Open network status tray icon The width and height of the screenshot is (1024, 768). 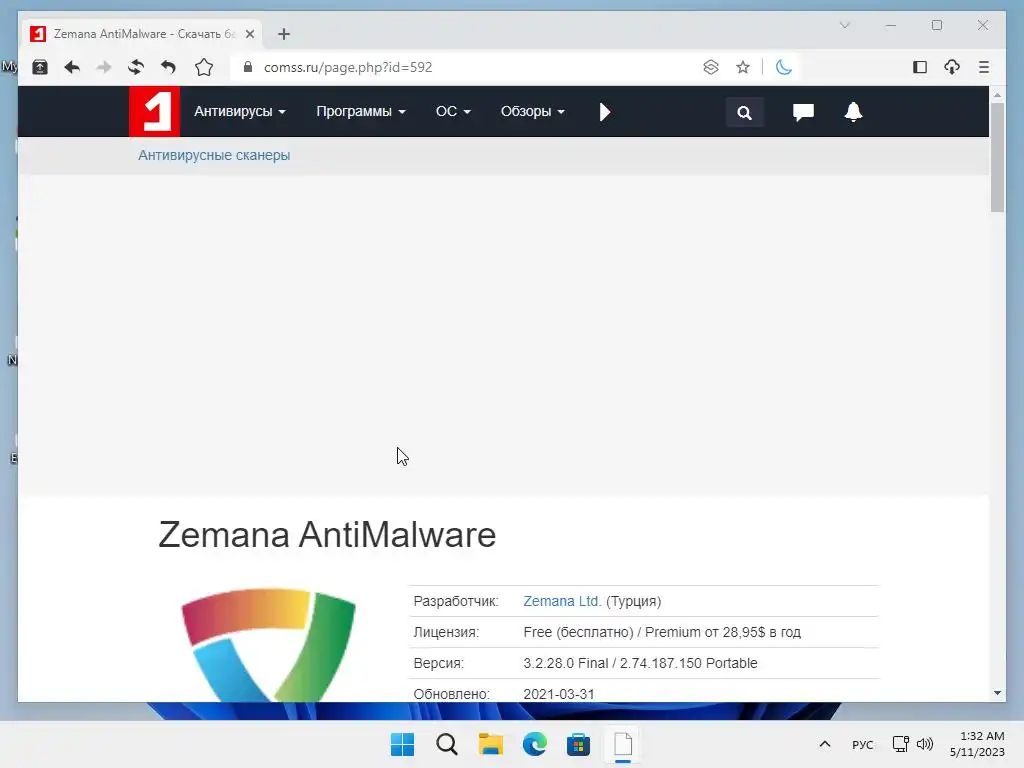coord(901,744)
